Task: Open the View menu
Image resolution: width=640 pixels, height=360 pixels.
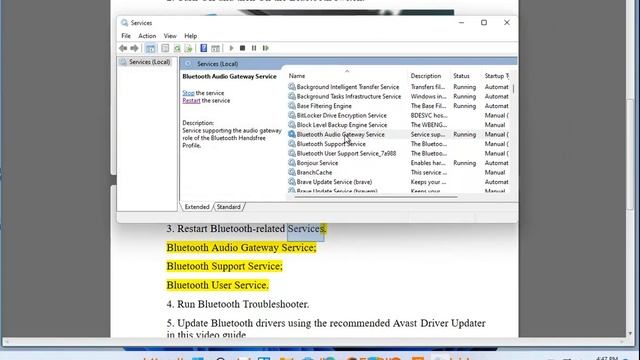Action: coord(170,36)
